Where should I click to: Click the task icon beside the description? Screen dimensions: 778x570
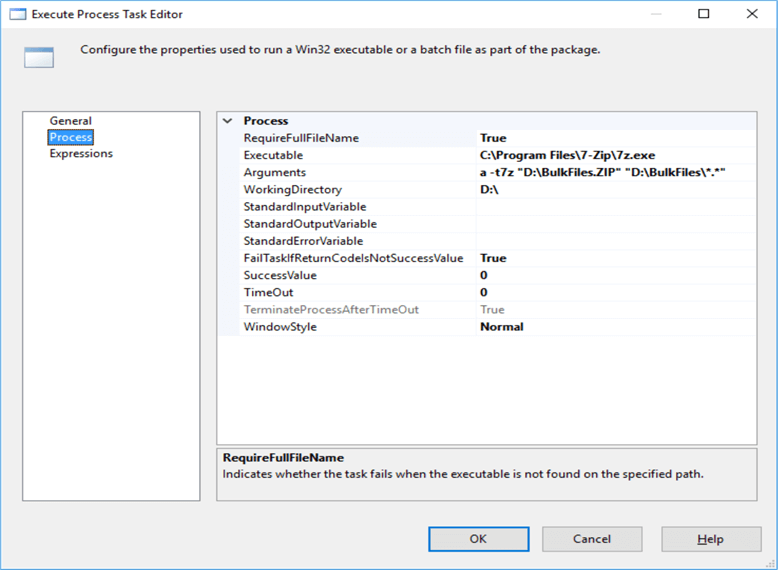[x=39, y=57]
